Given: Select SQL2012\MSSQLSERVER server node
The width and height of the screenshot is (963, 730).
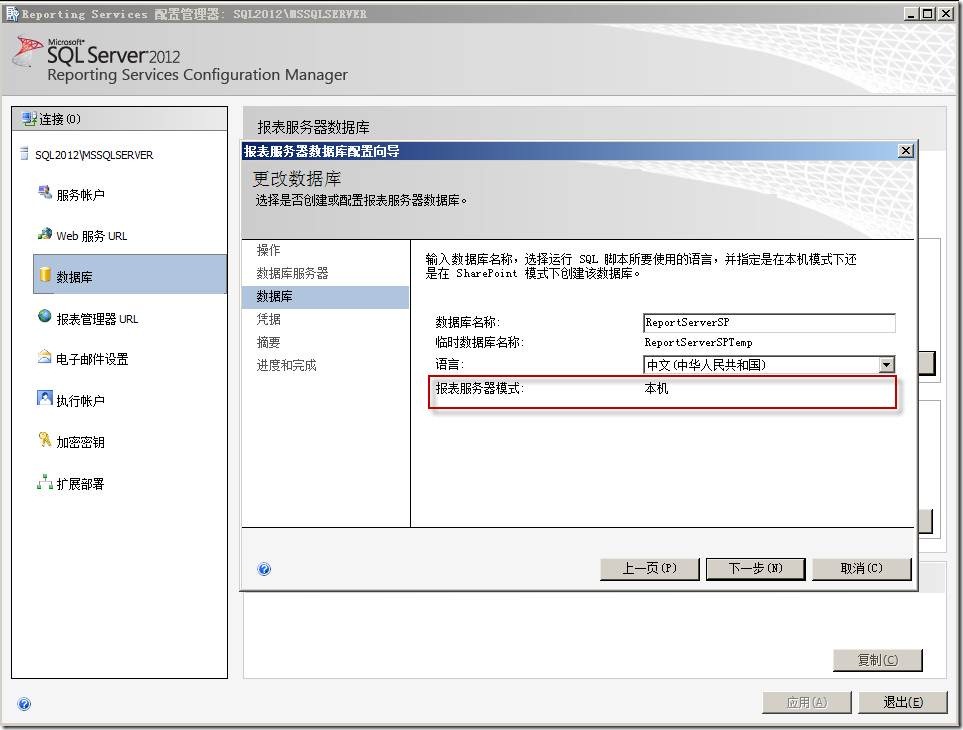Looking at the screenshot, I should click(x=94, y=155).
